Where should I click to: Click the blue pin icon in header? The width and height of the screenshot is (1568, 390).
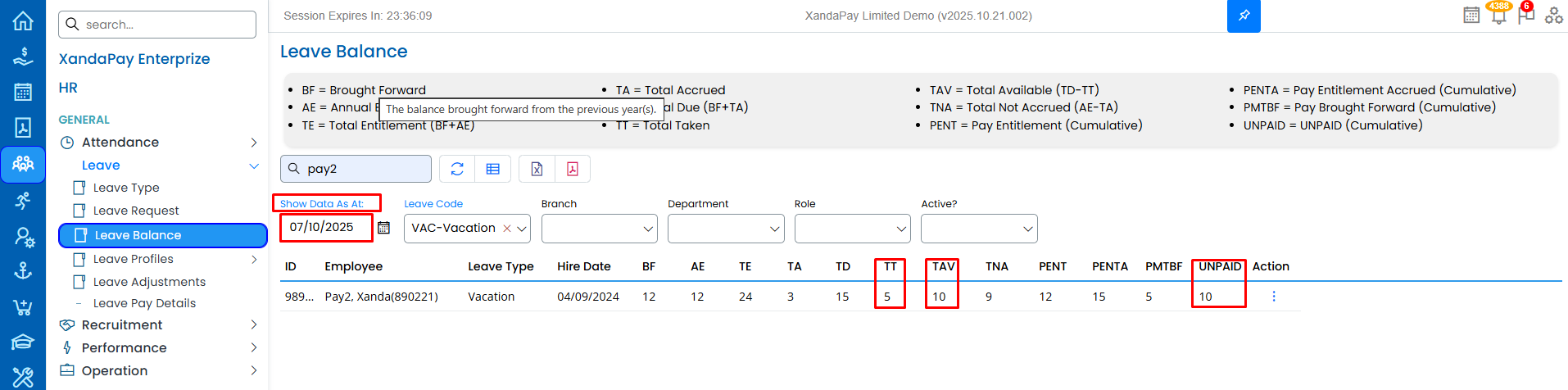1243,16
